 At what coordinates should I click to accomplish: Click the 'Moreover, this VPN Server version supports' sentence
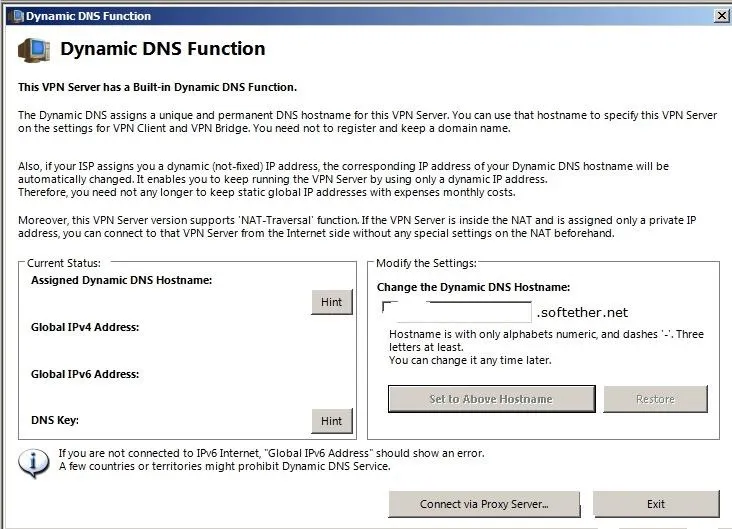click(x=357, y=226)
